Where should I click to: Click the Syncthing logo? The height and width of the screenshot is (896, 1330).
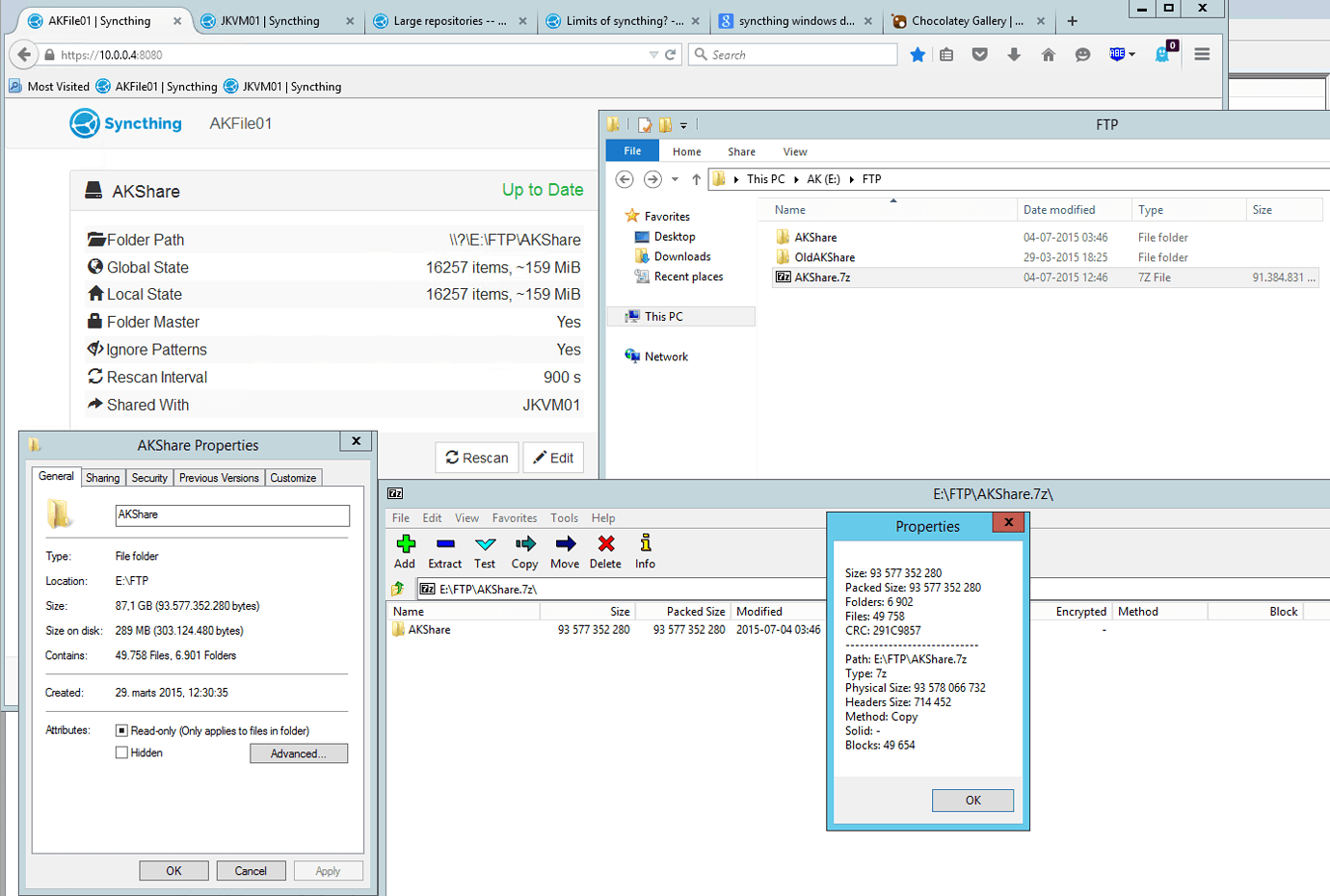click(125, 123)
